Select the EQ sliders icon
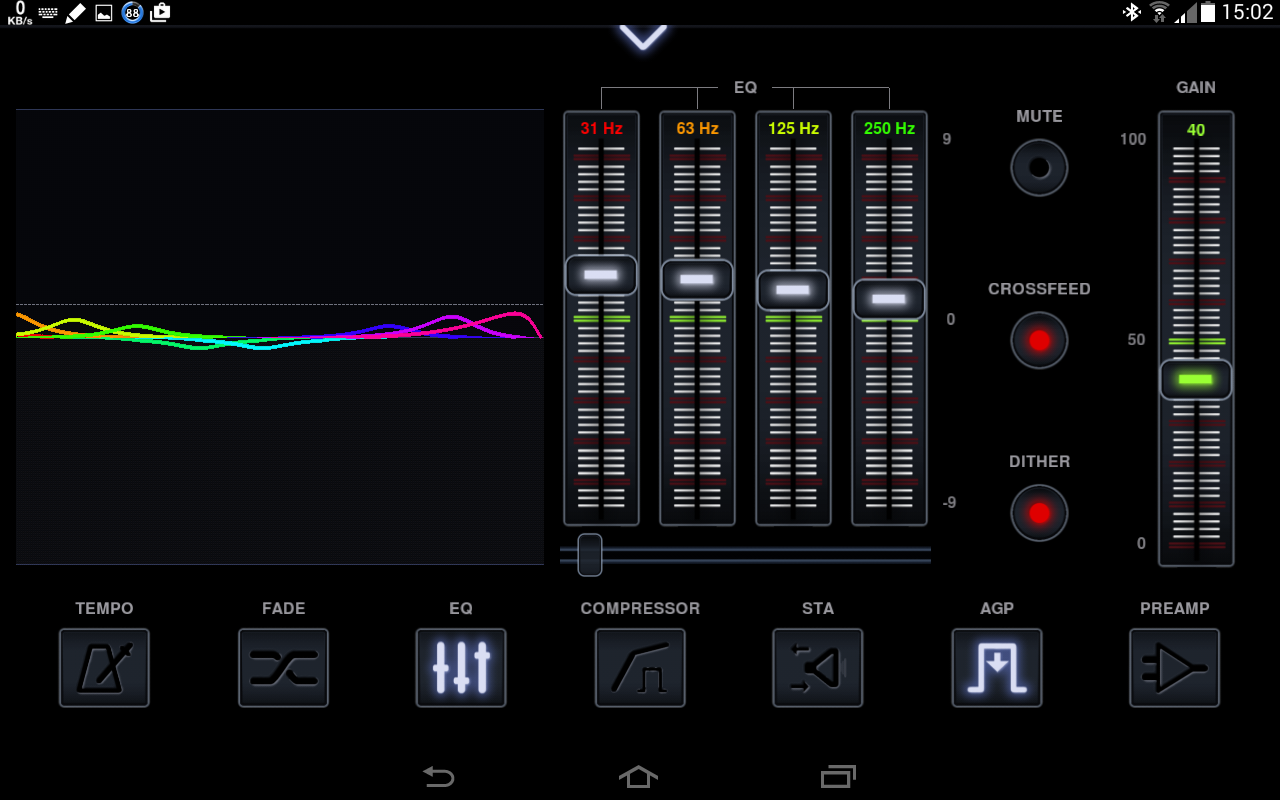This screenshot has height=800, width=1280. point(461,667)
